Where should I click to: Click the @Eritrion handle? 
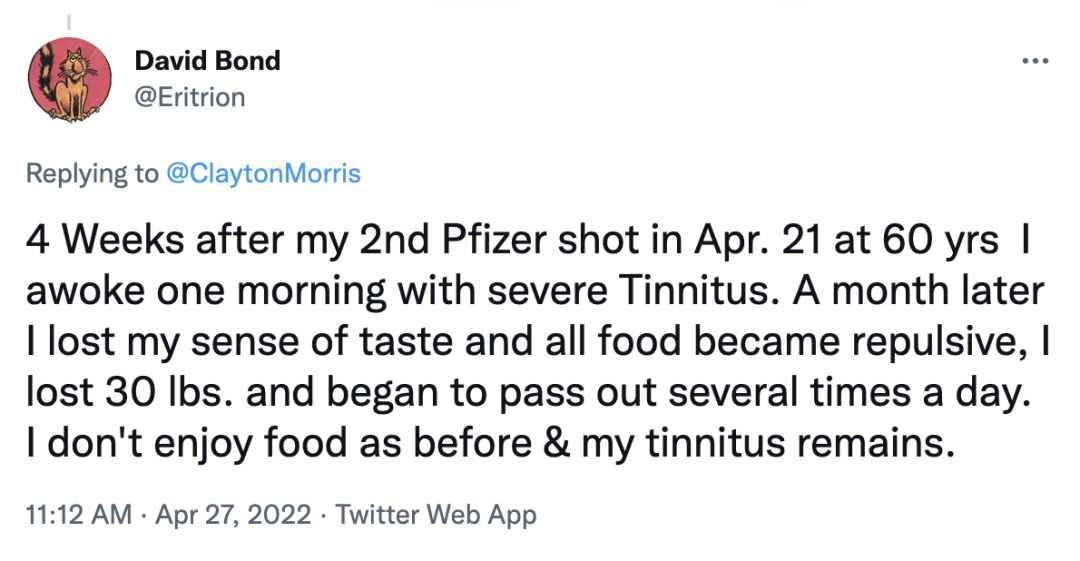pos(189,96)
